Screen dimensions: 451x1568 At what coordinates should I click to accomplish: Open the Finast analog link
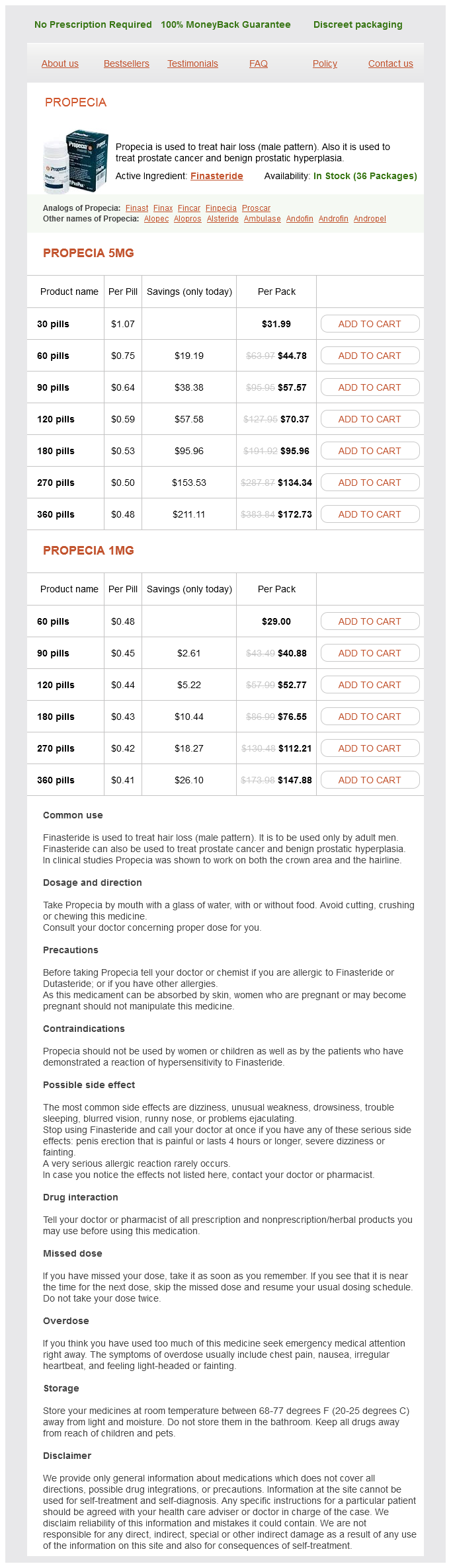(137, 208)
